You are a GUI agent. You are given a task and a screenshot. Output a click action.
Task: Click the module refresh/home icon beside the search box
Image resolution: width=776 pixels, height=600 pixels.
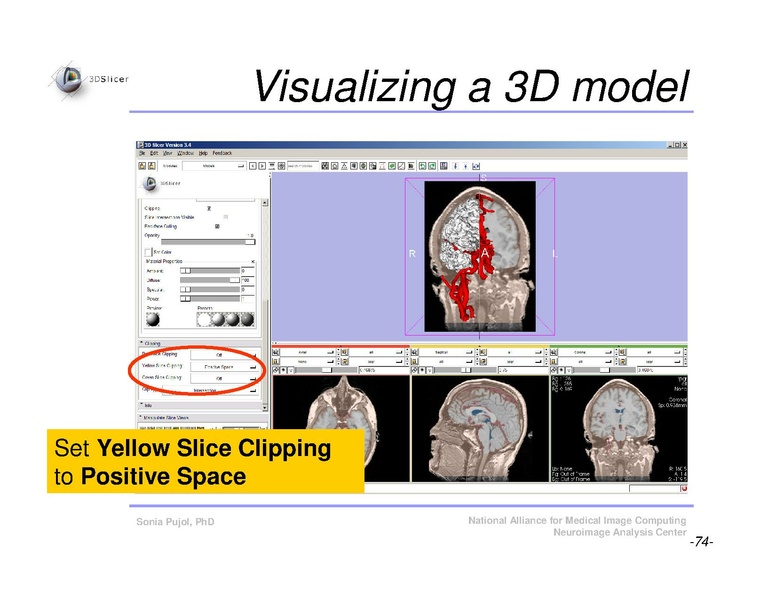pos(281,166)
